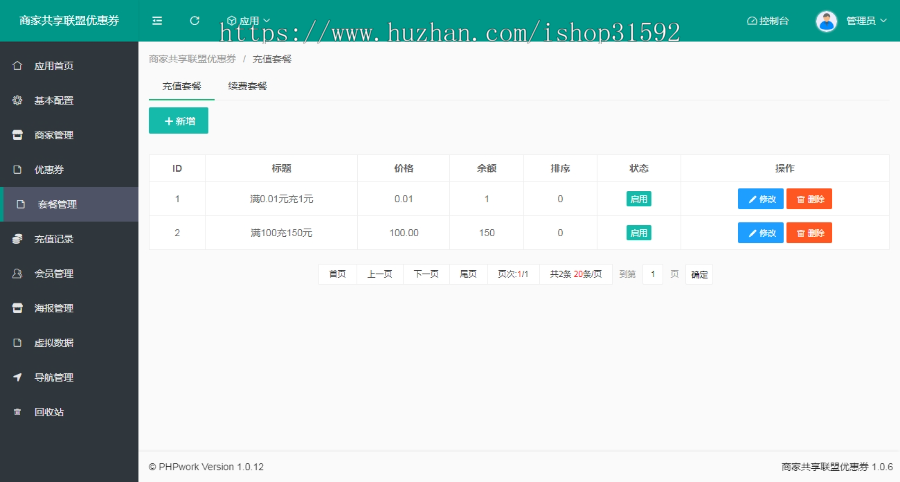Viewport: 900px width, 482px height.
Task: Click the file icon beside 虚拟数据
Action: (17, 343)
